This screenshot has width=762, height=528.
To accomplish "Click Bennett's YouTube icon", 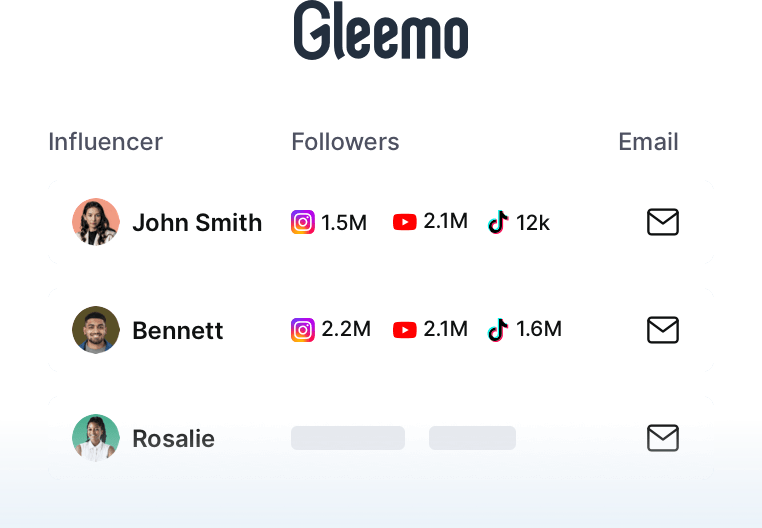I will point(405,330).
